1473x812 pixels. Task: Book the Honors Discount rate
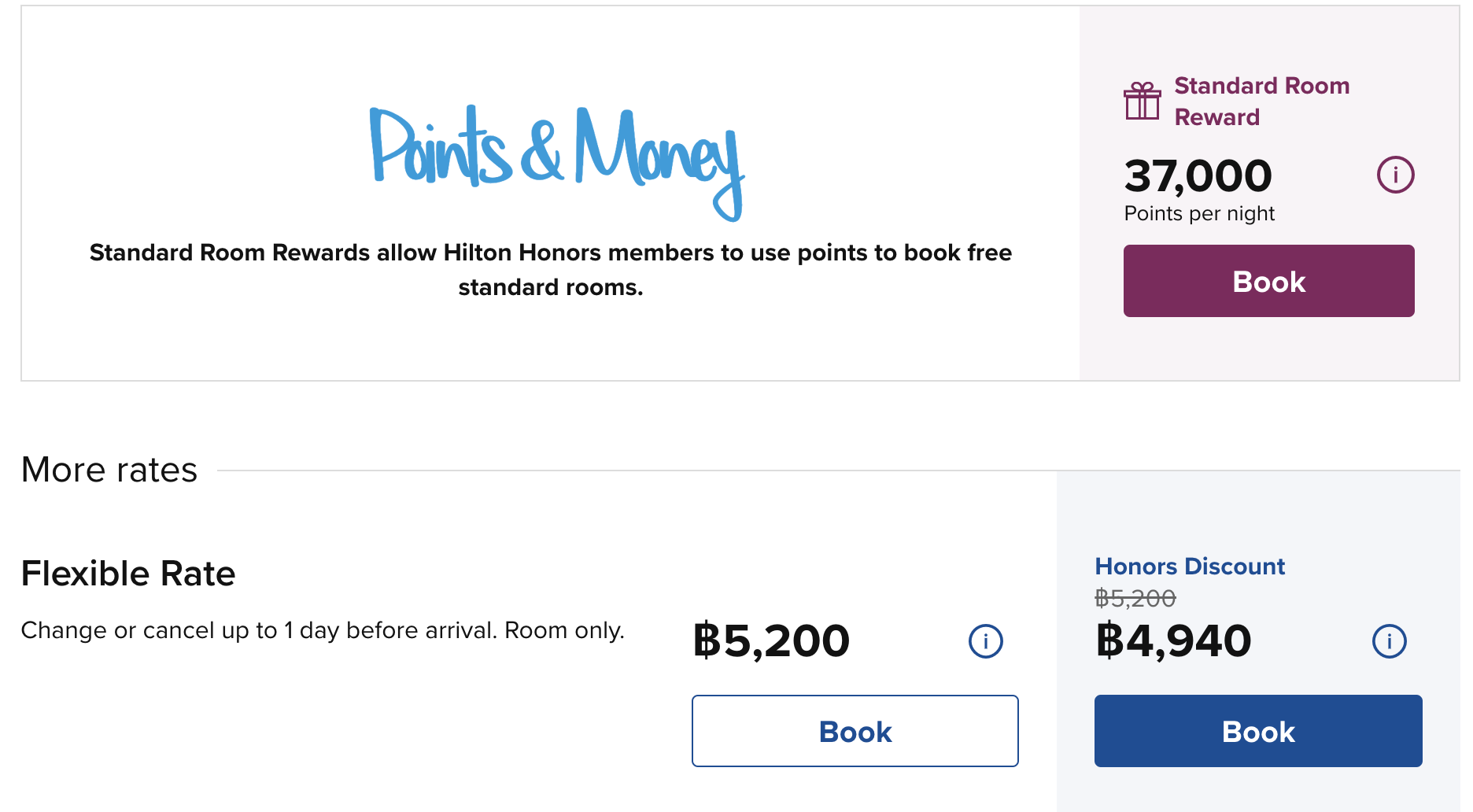1258,731
